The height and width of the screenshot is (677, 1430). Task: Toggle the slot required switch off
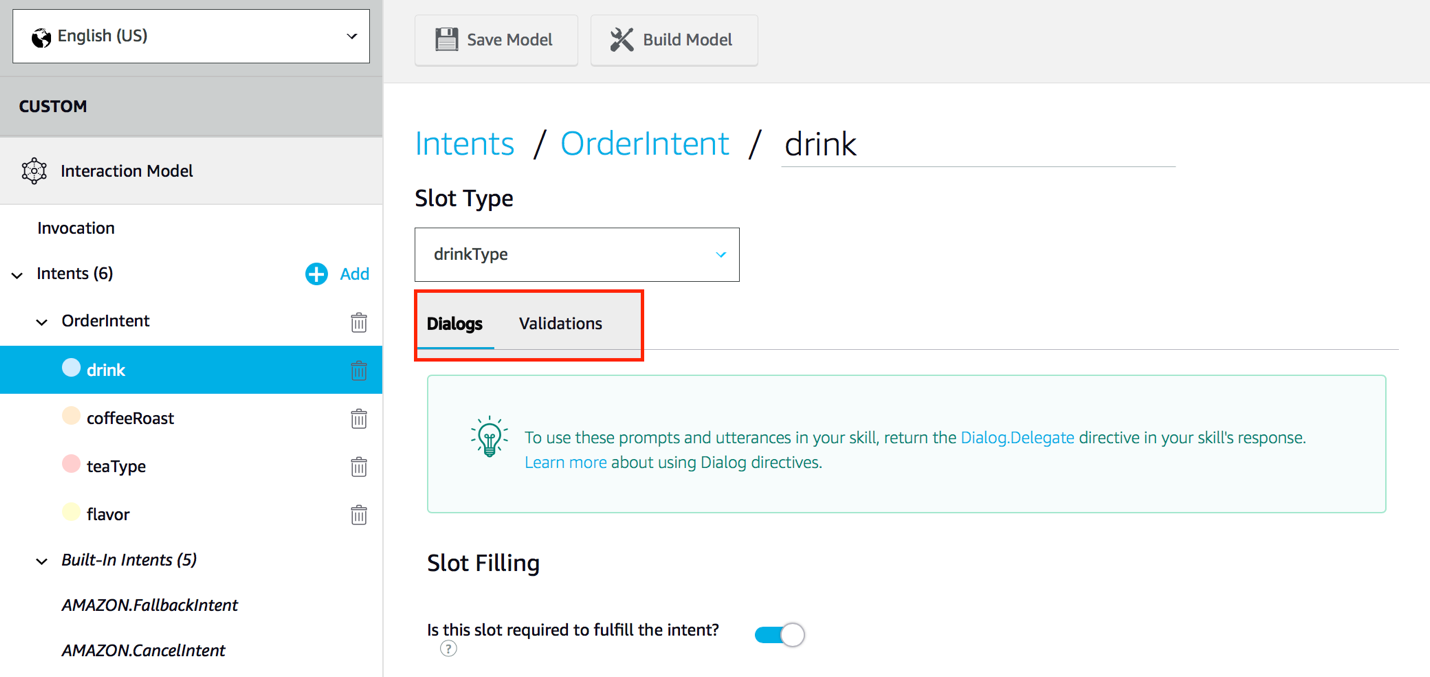pos(780,635)
